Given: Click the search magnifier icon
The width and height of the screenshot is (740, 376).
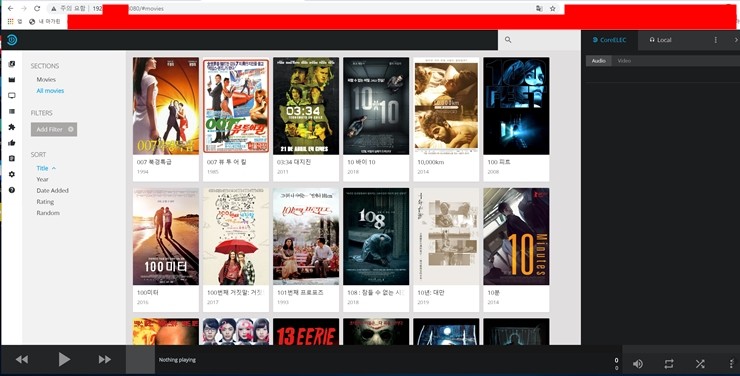Looking at the screenshot, I should pyautogui.click(x=508, y=40).
